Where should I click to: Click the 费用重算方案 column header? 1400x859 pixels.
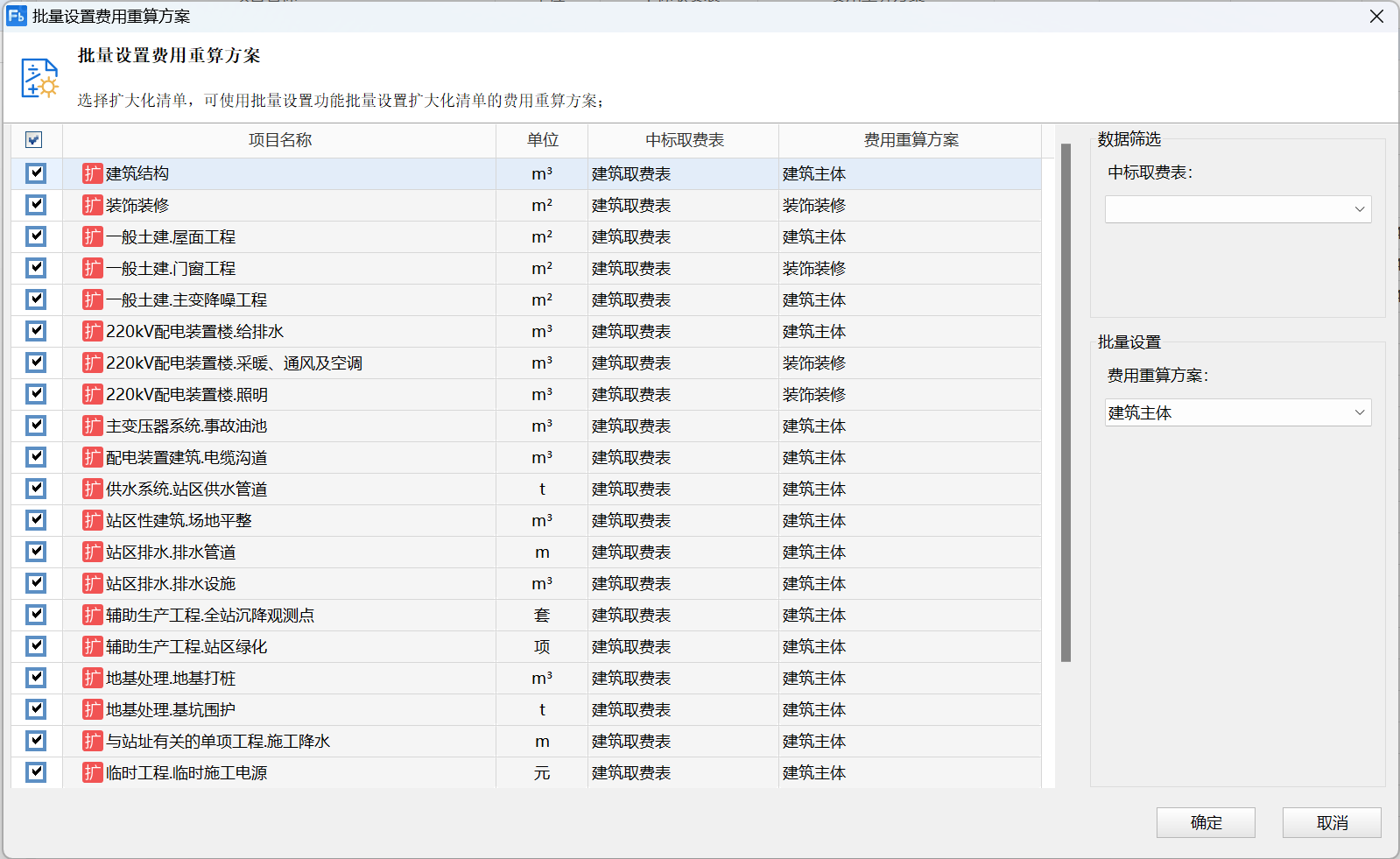910,140
